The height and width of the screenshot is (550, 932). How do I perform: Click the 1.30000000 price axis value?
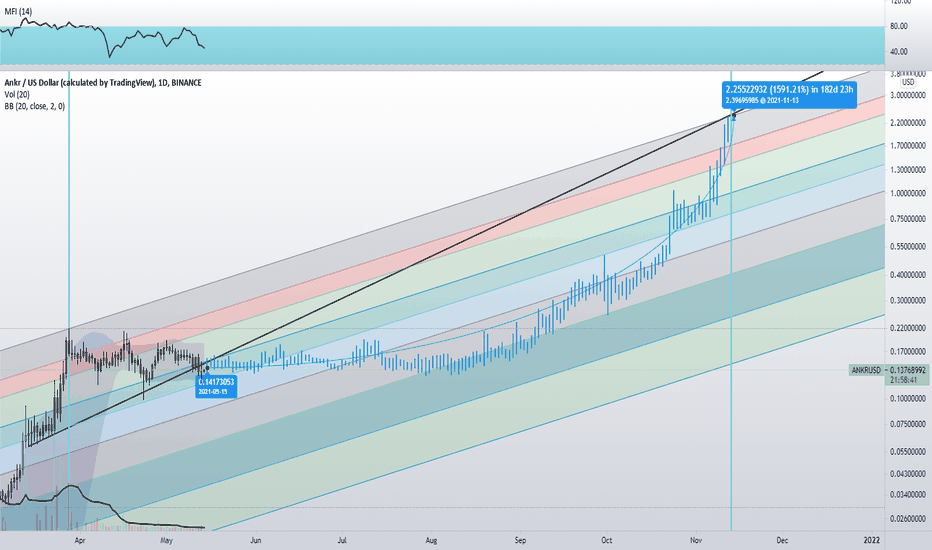pos(908,169)
